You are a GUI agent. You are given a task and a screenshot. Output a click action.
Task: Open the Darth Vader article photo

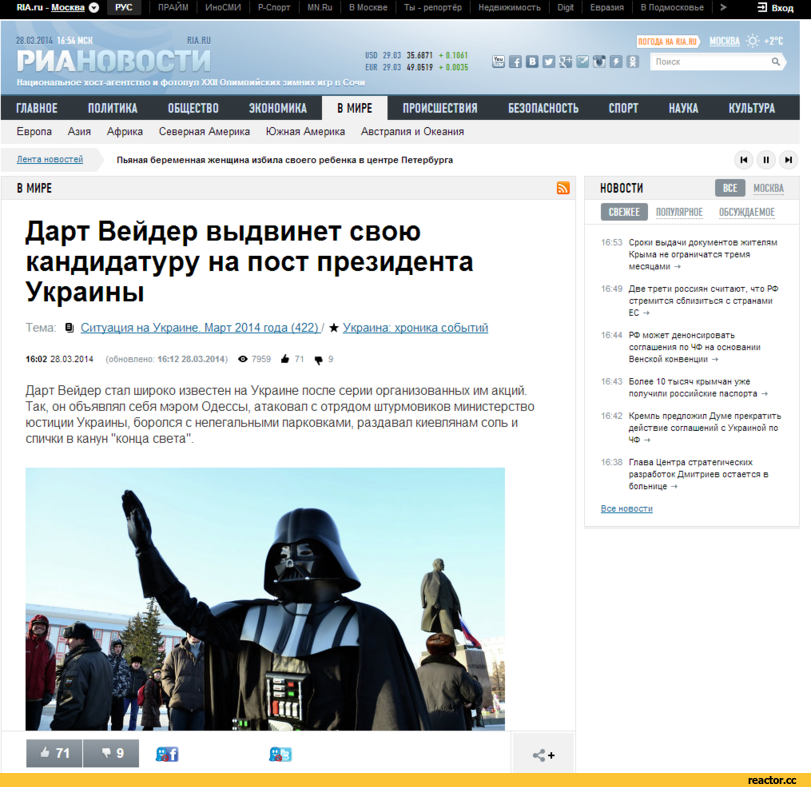265,599
